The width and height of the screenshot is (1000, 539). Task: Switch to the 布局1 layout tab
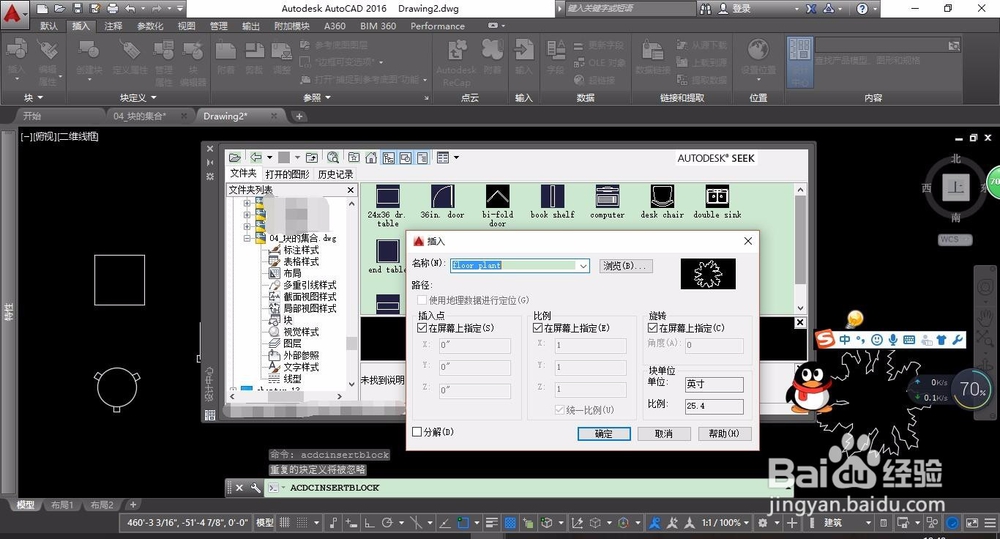pyautogui.click(x=62, y=505)
